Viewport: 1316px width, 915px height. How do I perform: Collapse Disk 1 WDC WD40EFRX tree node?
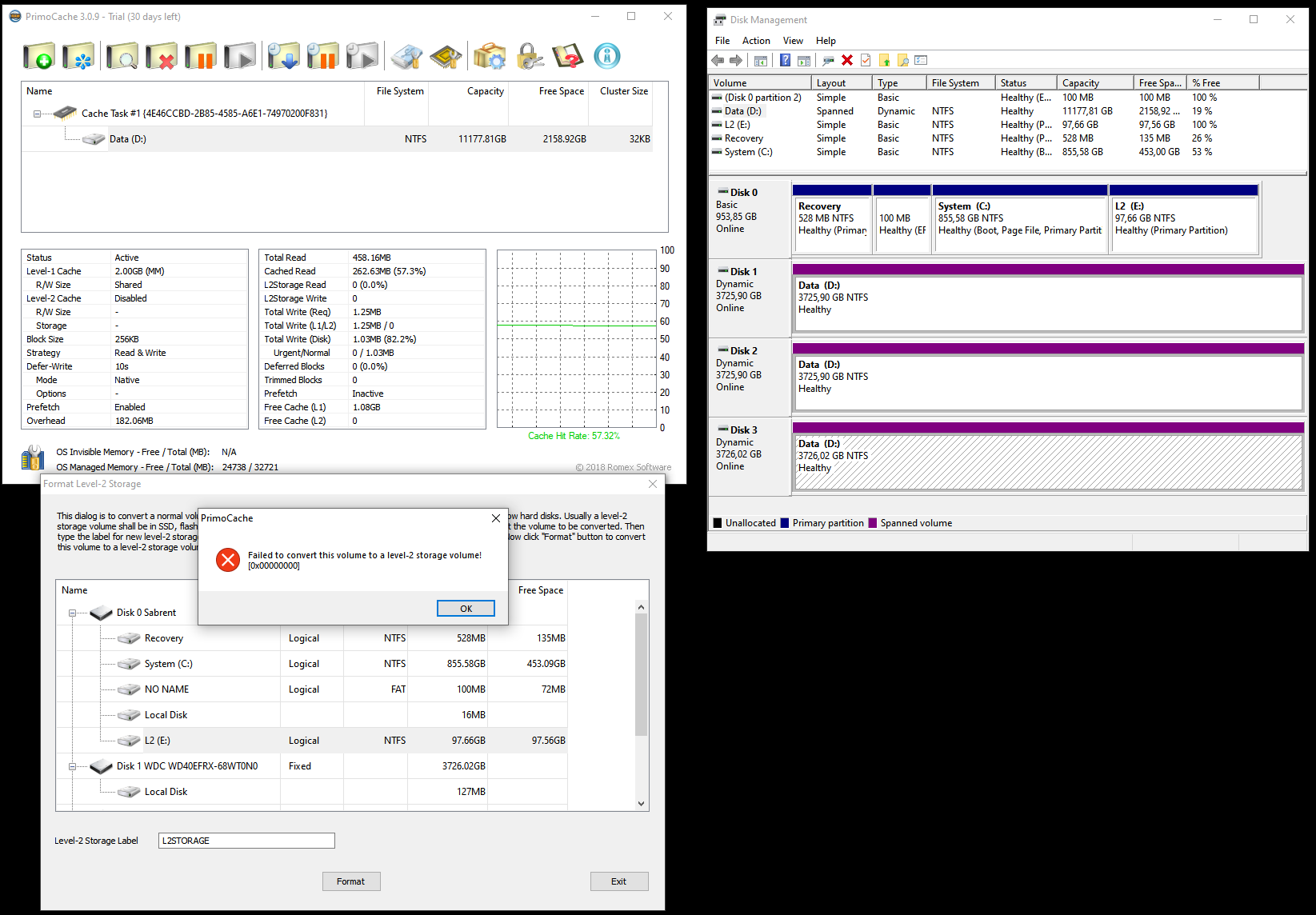pyautogui.click(x=72, y=766)
